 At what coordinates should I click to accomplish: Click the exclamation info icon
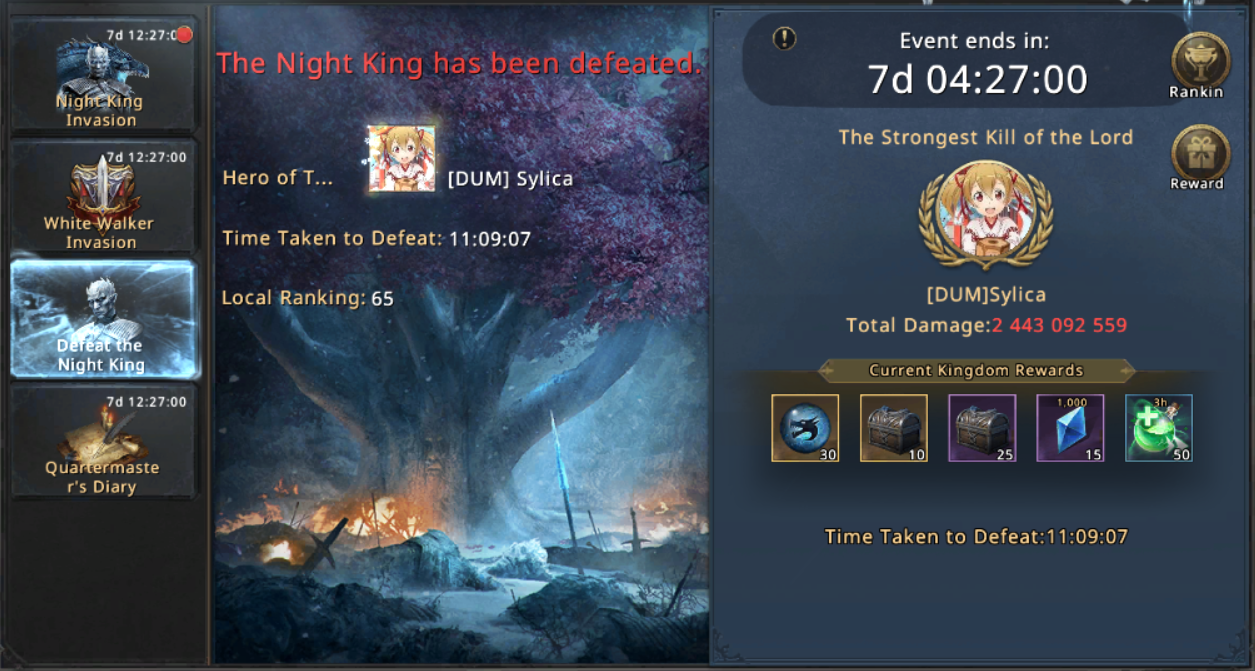(785, 39)
